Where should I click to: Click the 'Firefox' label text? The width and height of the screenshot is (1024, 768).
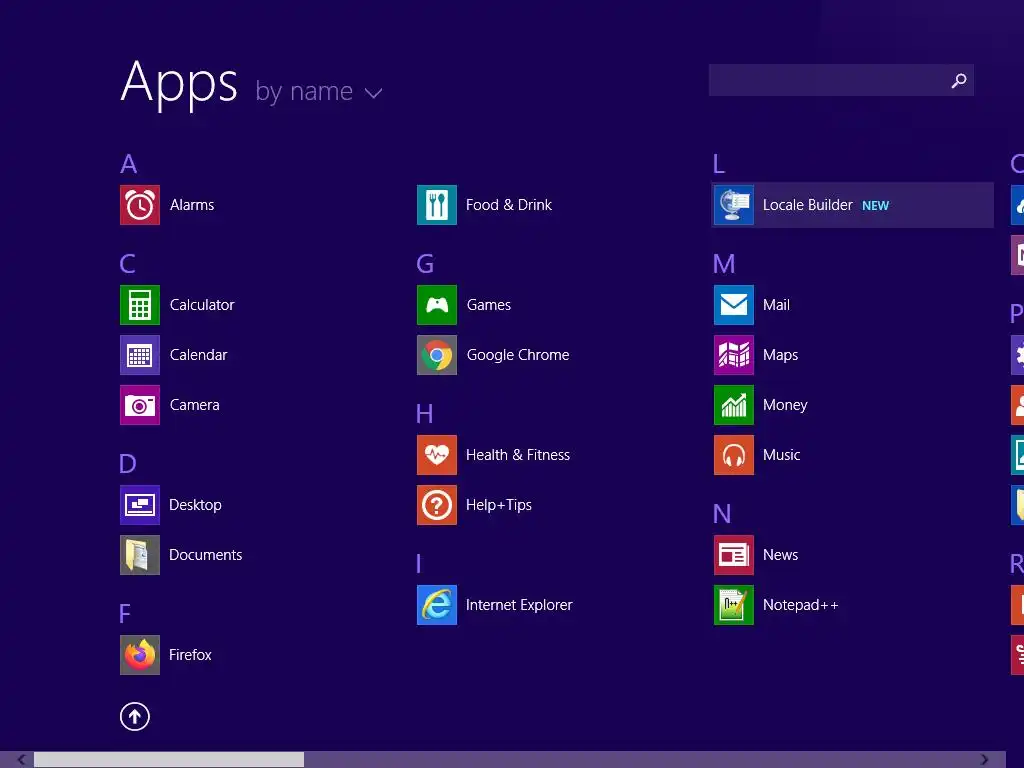tap(190, 655)
